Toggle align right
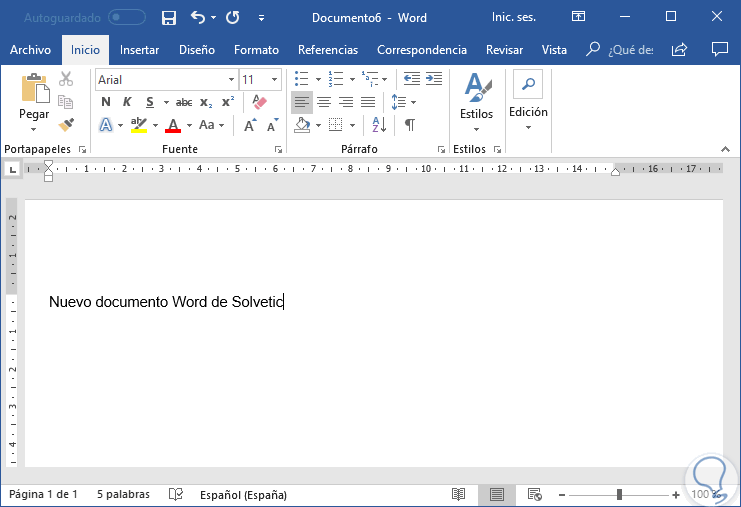The image size is (741, 507). 346,102
